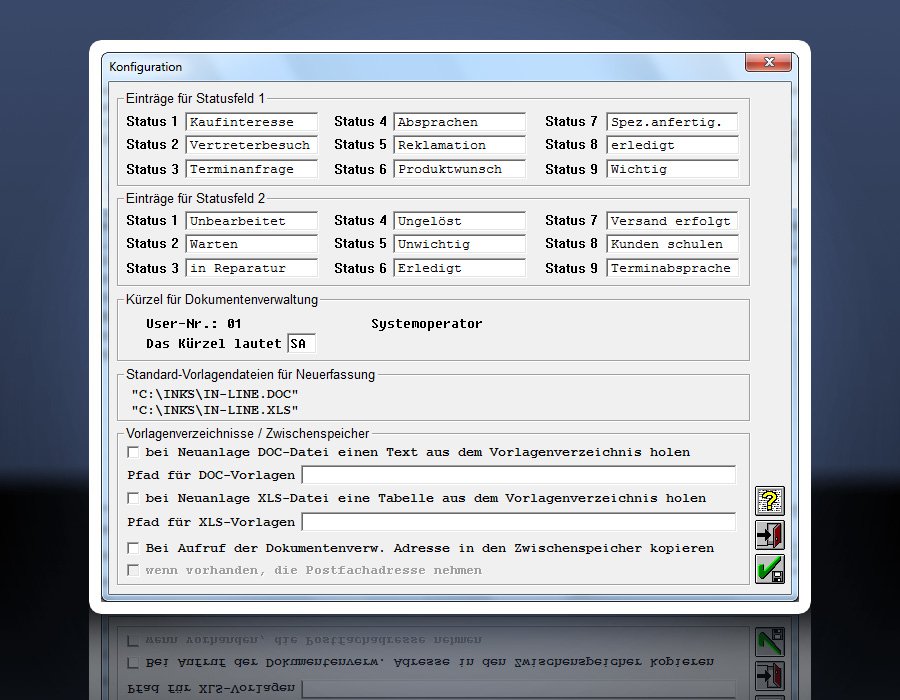The image size is (900, 700).
Task: Edit the Kaufinteresse status field
Action: [251, 122]
